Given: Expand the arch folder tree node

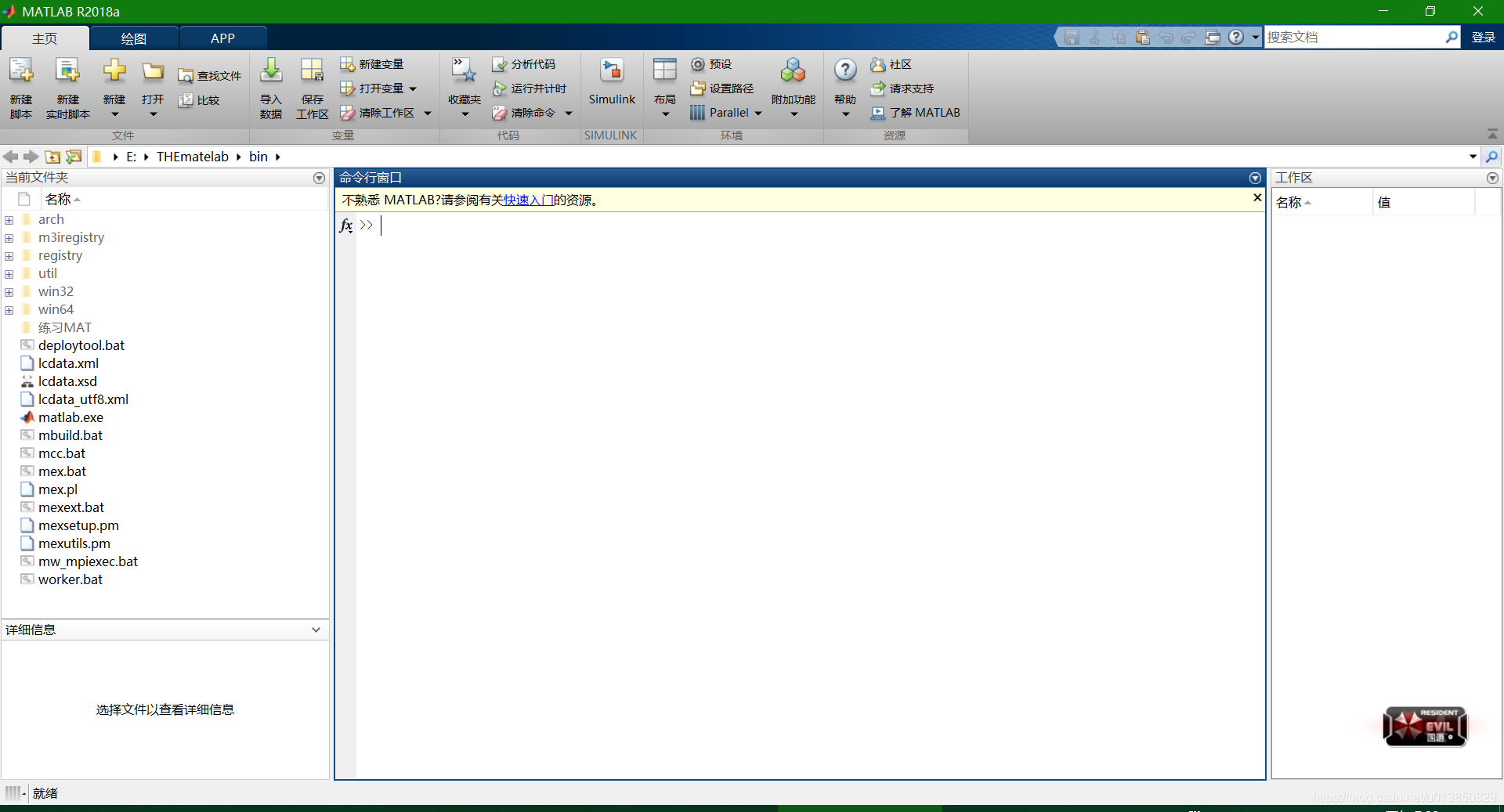Looking at the screenshot, I should [9, 220].
